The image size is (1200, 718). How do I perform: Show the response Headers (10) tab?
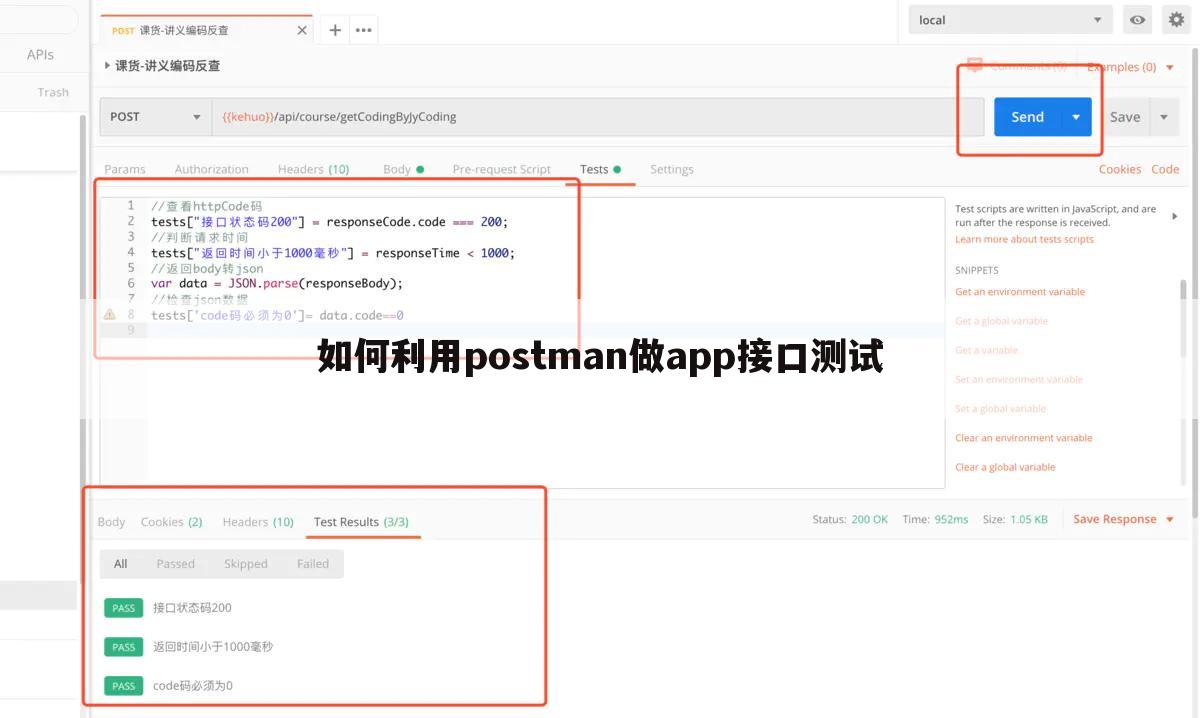click(258, 522)
